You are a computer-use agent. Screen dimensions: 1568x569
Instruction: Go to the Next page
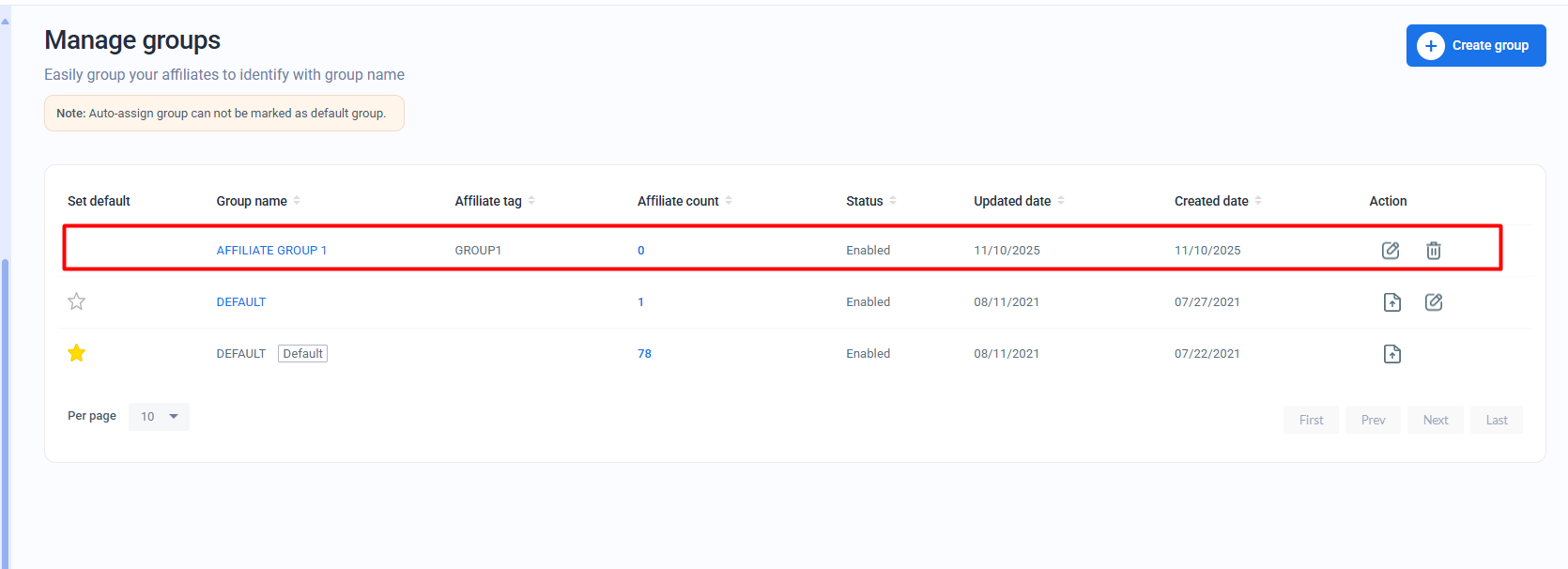[1435, 420]
